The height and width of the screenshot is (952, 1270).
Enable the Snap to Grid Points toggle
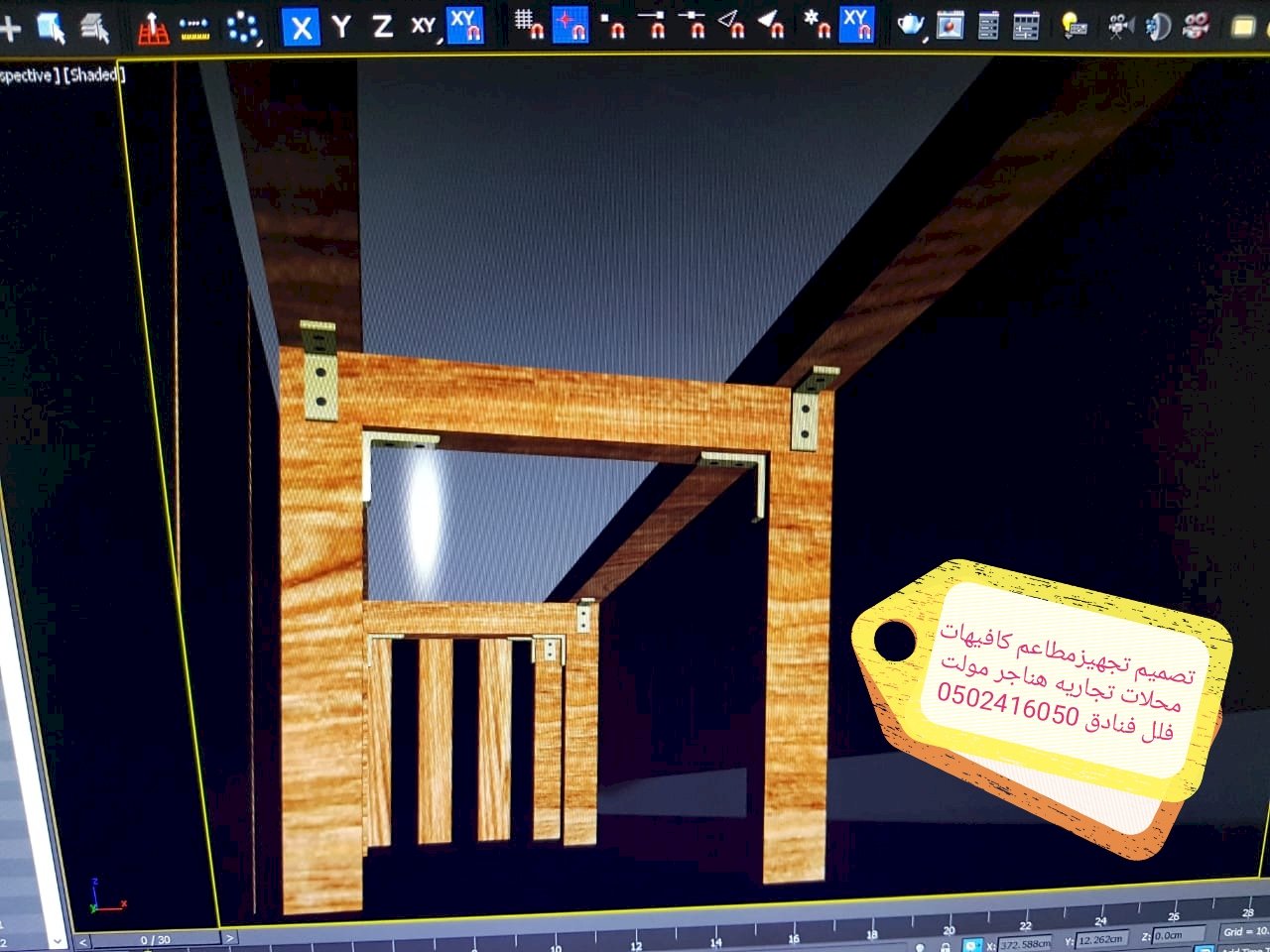coord(529,23)
